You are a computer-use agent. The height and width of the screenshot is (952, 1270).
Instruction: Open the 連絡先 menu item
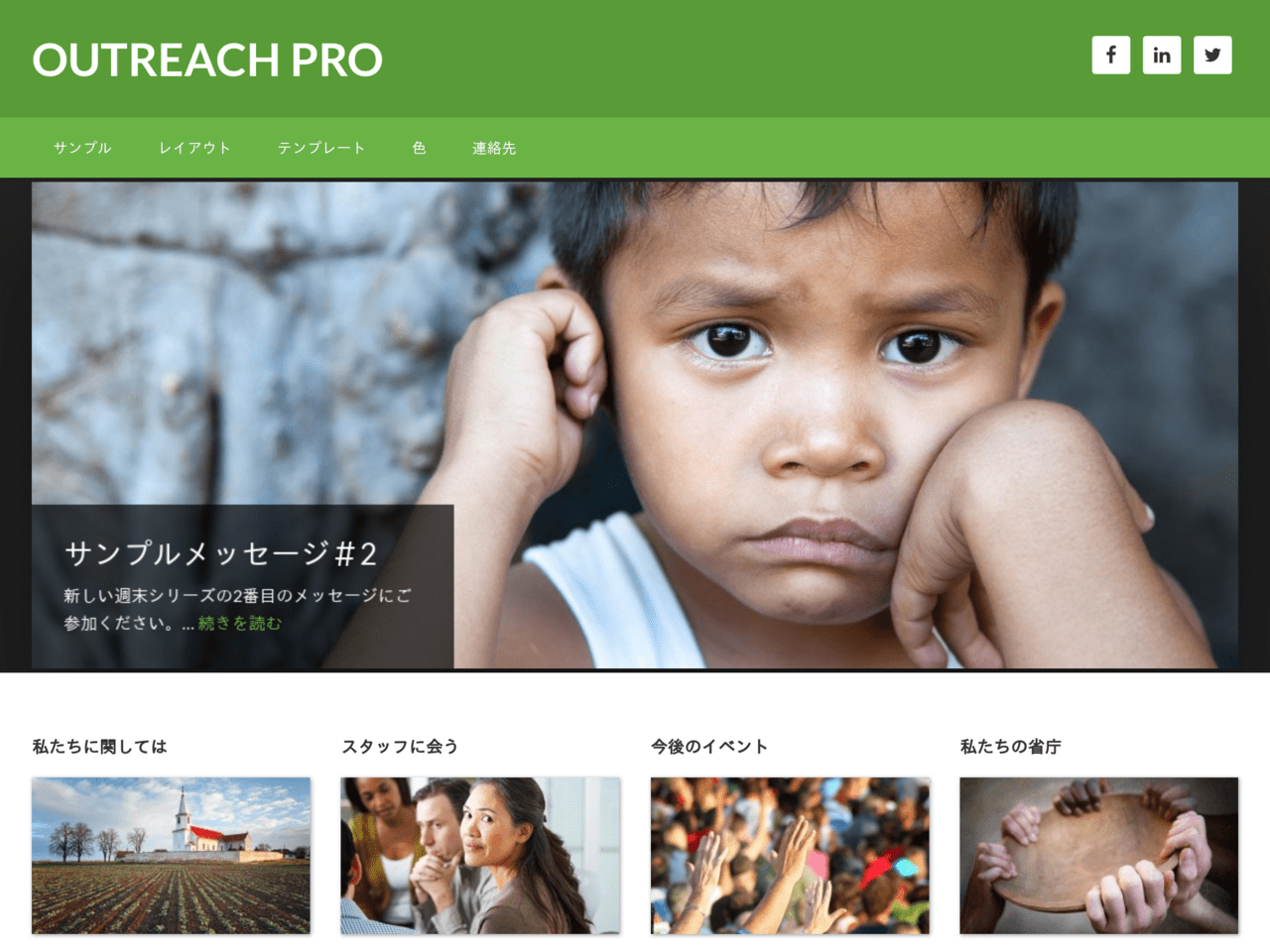493,148
